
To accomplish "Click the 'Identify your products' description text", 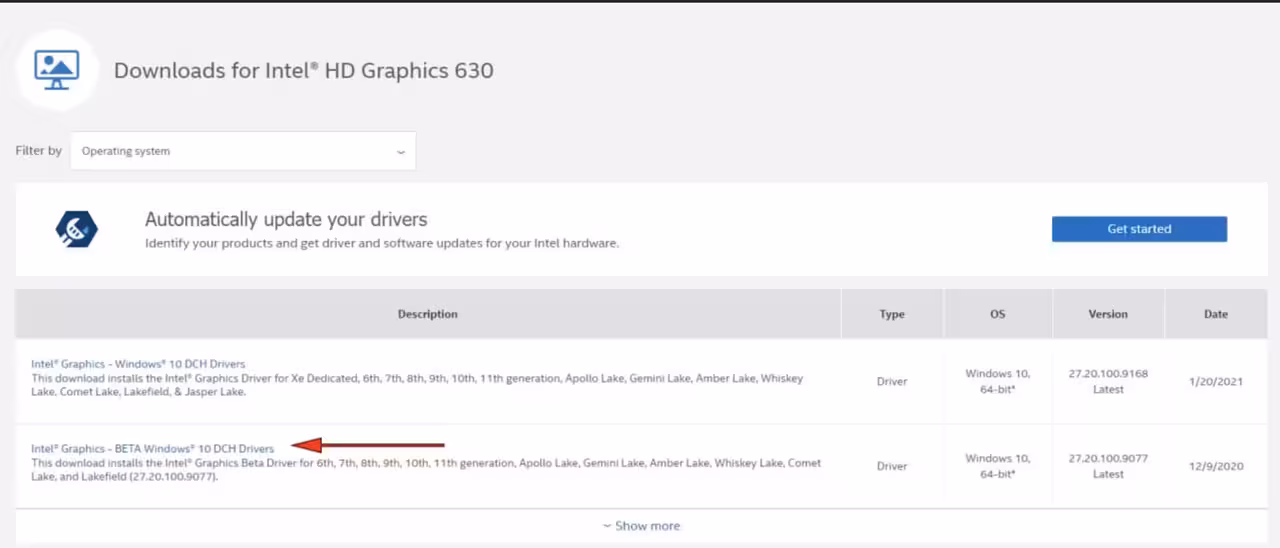I will click(x=382, y=243).
